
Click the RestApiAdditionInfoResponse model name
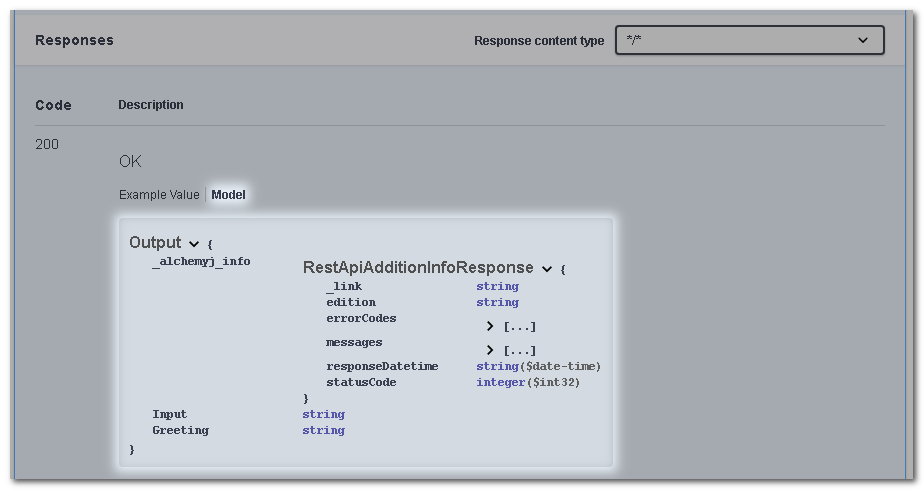pyautogui.click(x=418, y=268)
